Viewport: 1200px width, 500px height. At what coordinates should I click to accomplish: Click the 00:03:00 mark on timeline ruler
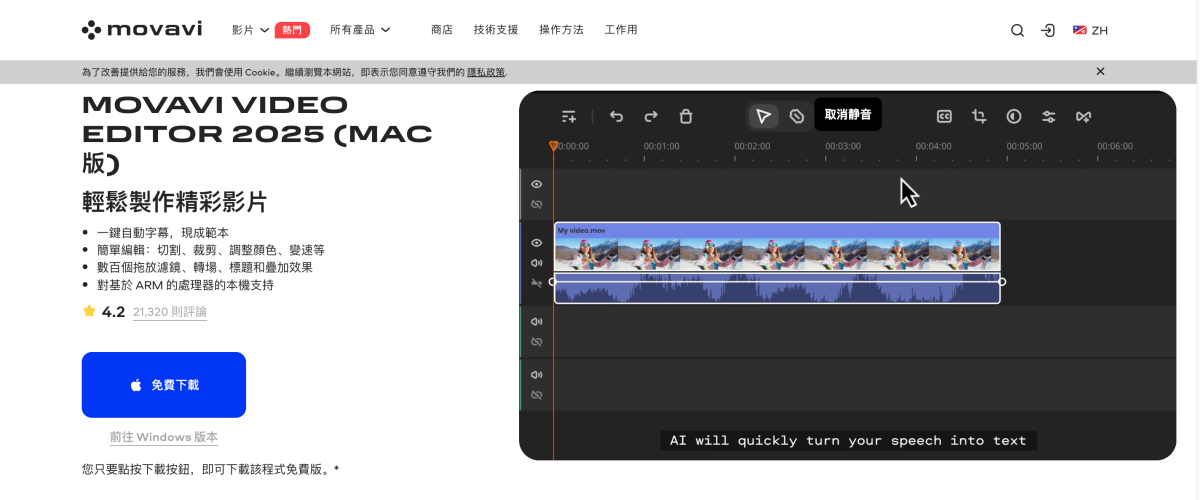pos(843,146)
